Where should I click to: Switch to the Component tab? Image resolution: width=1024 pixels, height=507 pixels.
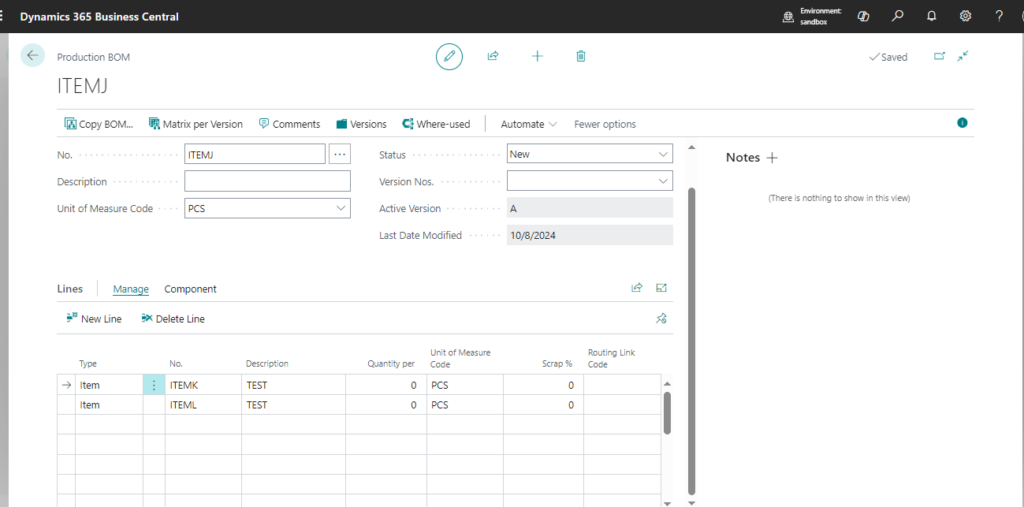(190, 289)
